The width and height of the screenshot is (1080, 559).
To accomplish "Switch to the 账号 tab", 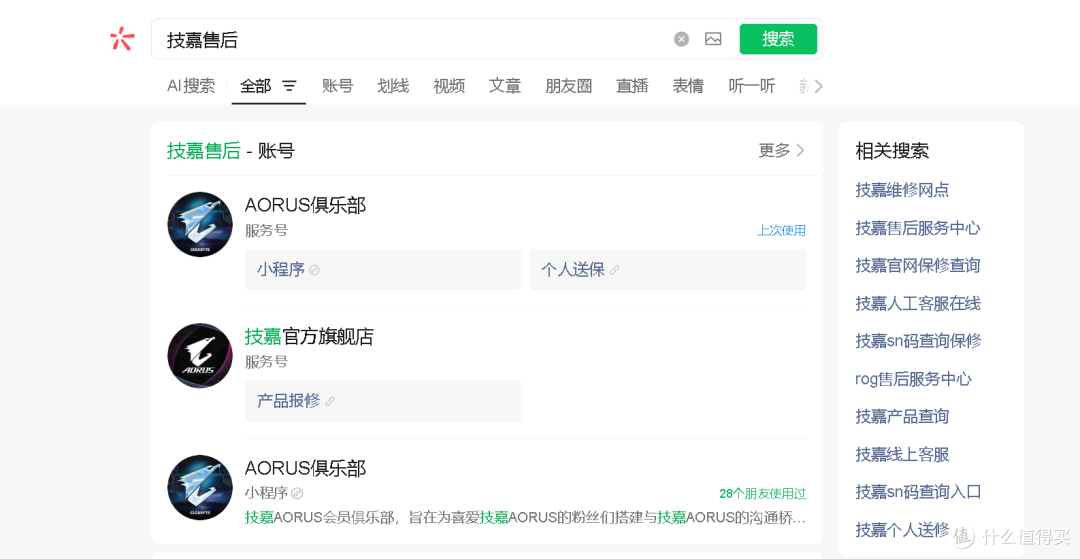I will tap(338, 86).
